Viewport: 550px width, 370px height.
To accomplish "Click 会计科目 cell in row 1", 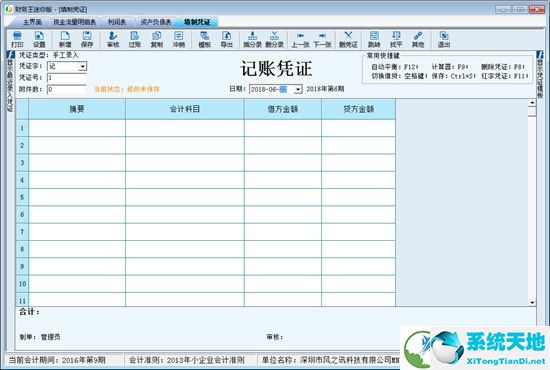I will click(185, 128).
